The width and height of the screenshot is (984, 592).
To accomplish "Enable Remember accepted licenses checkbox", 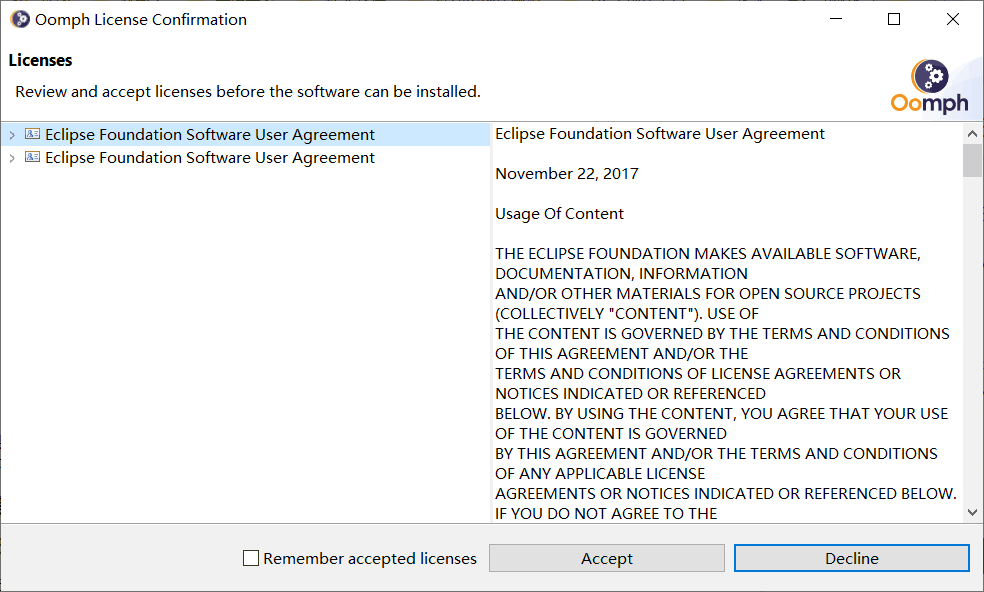I will 251,558.
